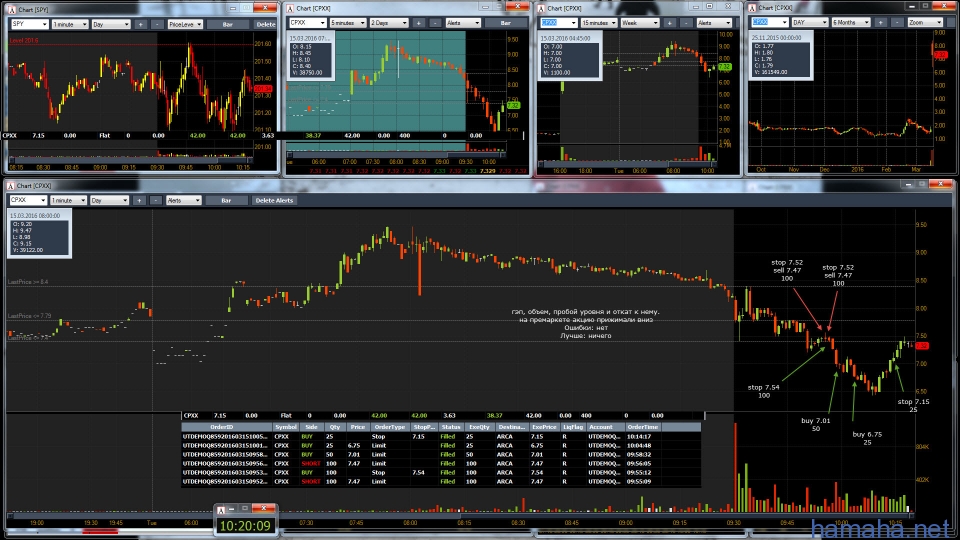Open the 15 minutes interval dropdown
Image resolution: width=960 pixels, height=540 pixels.
pyautogui.click(x=599, y=23)
